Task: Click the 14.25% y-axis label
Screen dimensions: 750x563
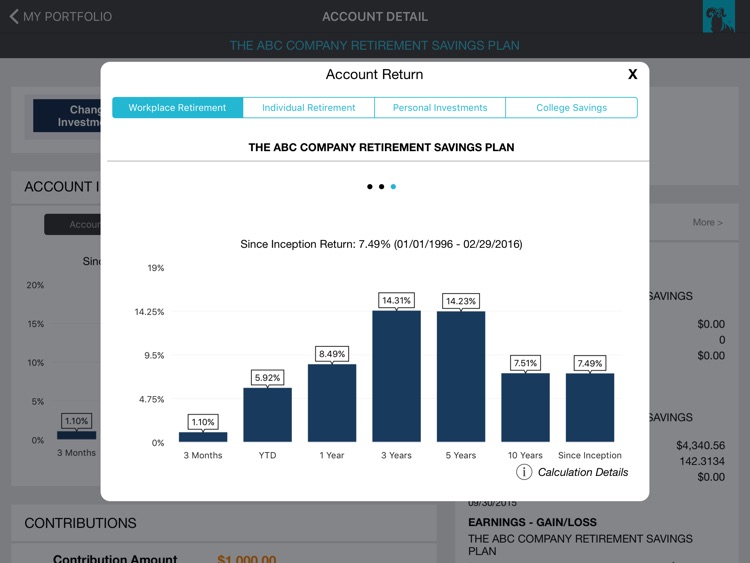Action: [149, 312]
